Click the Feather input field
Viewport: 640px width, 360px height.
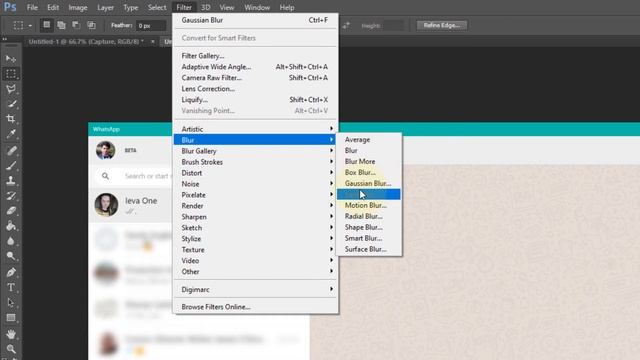[x=151, y=26]
